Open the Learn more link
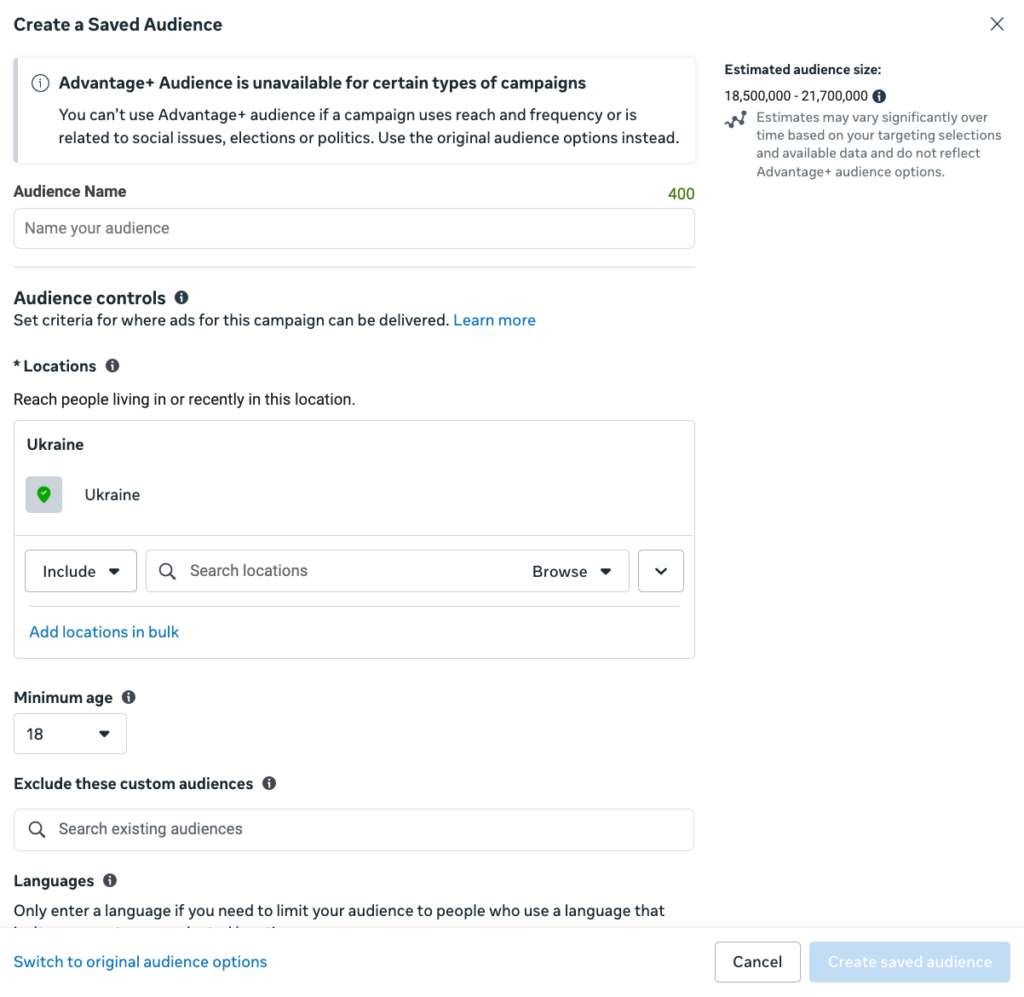The width and height of the screenshot is (1024, 997). [495, 320]
